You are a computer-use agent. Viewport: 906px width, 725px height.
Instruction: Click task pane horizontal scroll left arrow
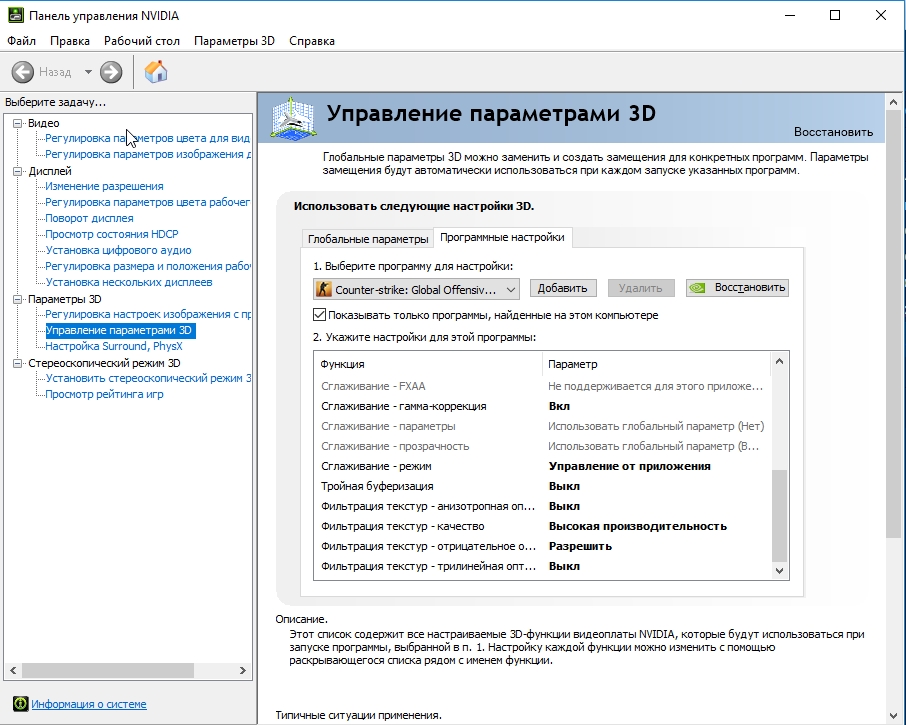(13, 671)
